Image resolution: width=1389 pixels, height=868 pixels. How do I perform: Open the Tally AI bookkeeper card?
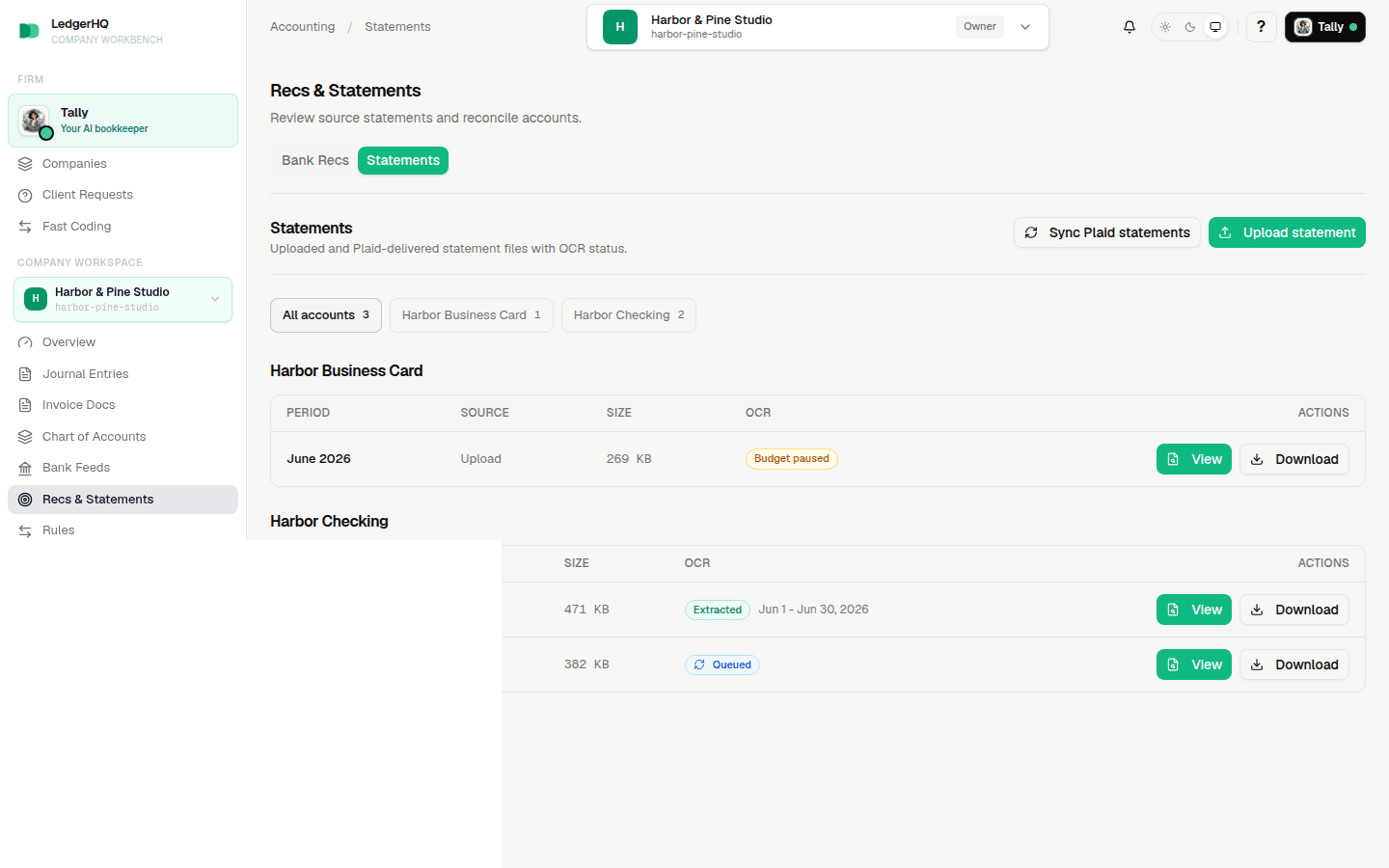tap(123, 121)
